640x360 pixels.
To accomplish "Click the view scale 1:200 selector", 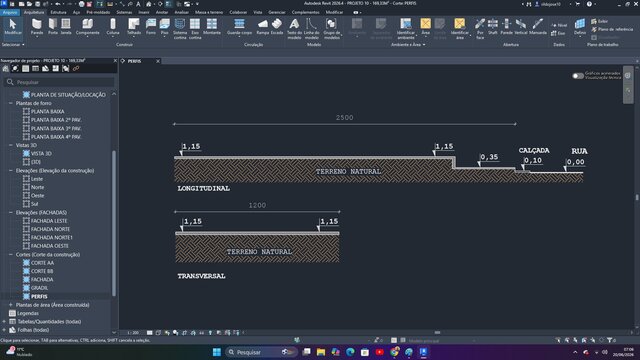I will pos(133,333).
